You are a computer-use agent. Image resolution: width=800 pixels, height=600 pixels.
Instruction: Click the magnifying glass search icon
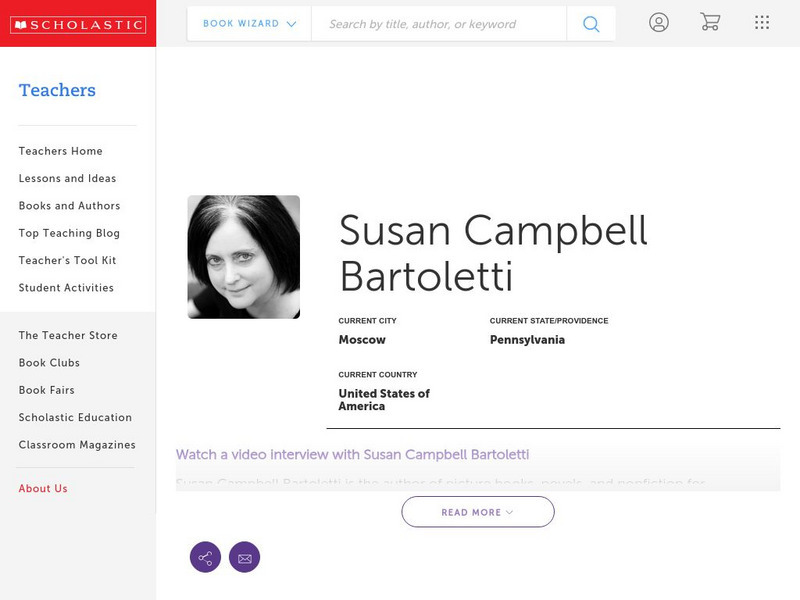pos(591,24)
